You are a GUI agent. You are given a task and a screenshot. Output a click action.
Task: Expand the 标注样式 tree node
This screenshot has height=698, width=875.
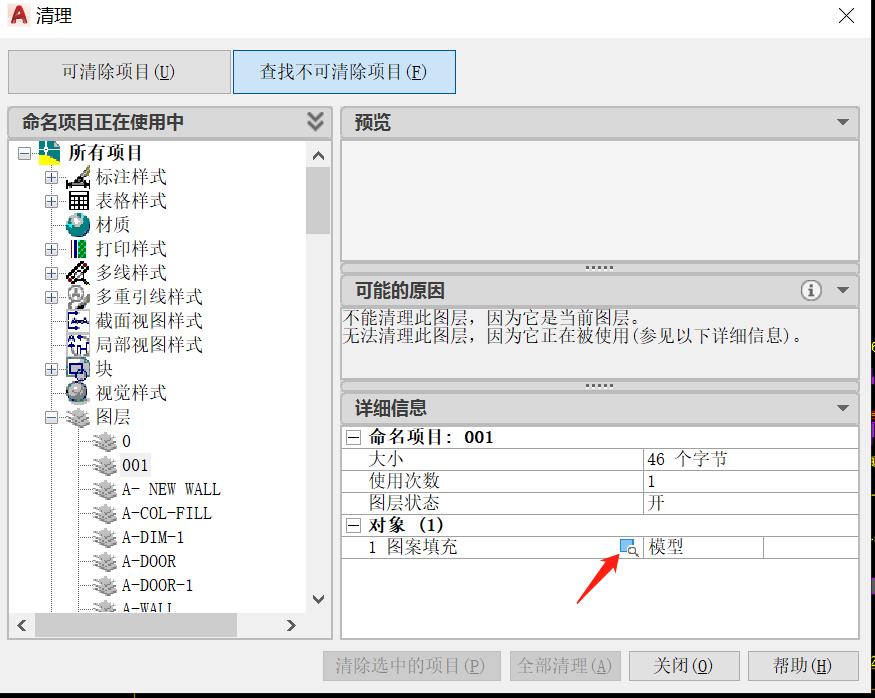click(x=51, y=177)
